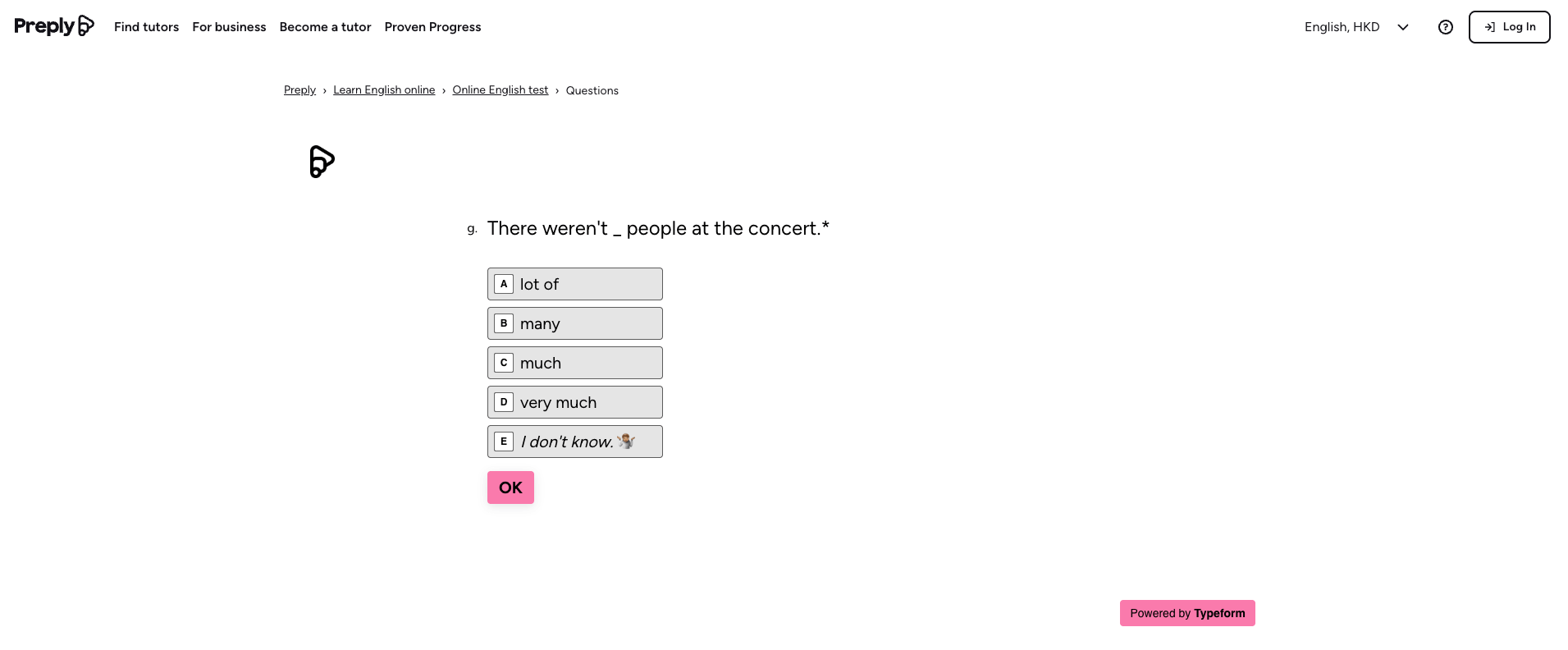Select the "lot of" answer option
This screenshot has height=650, width=1568.
[574, 284]
